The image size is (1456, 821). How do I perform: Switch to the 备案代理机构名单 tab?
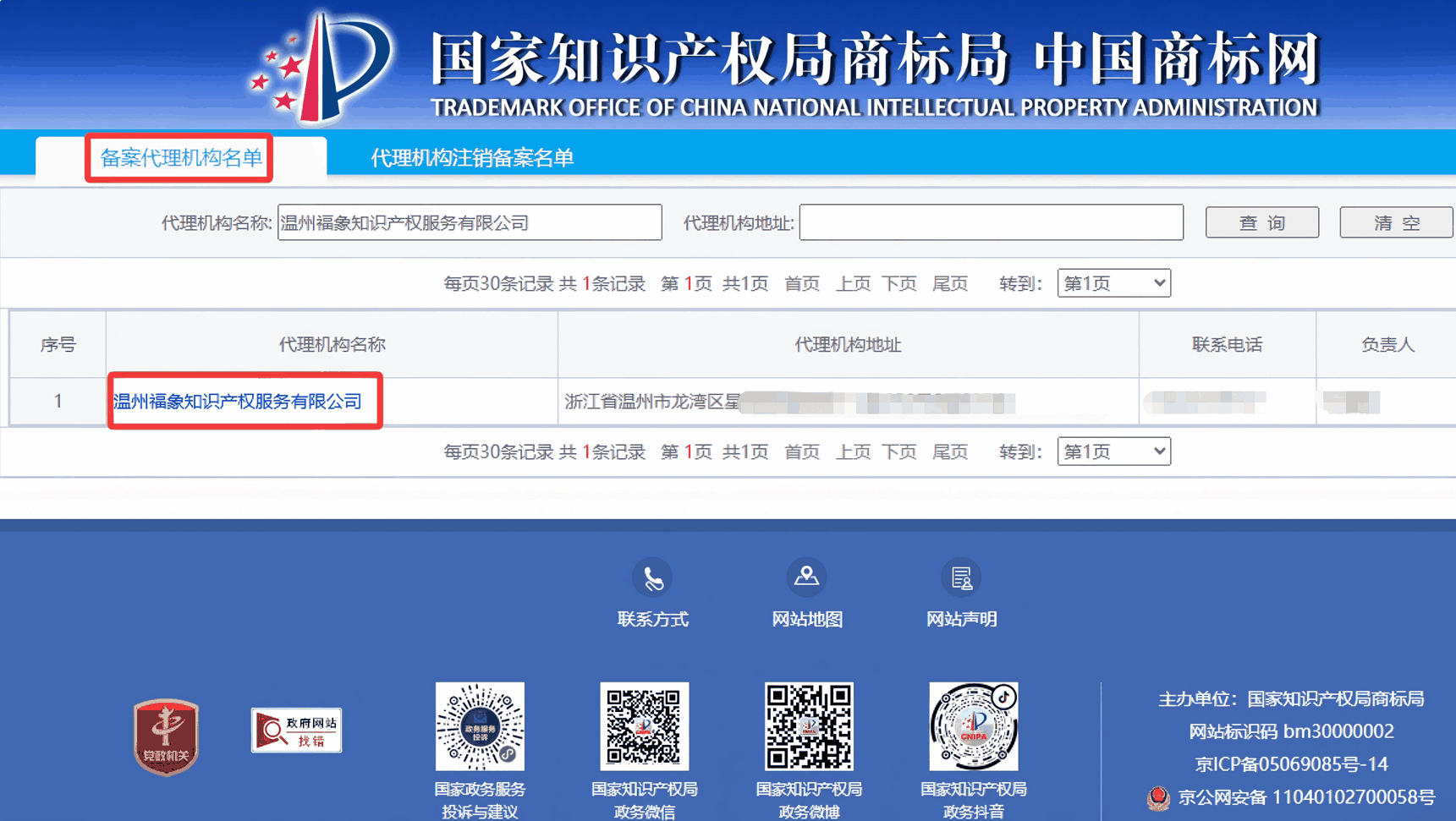coord(181,157)
